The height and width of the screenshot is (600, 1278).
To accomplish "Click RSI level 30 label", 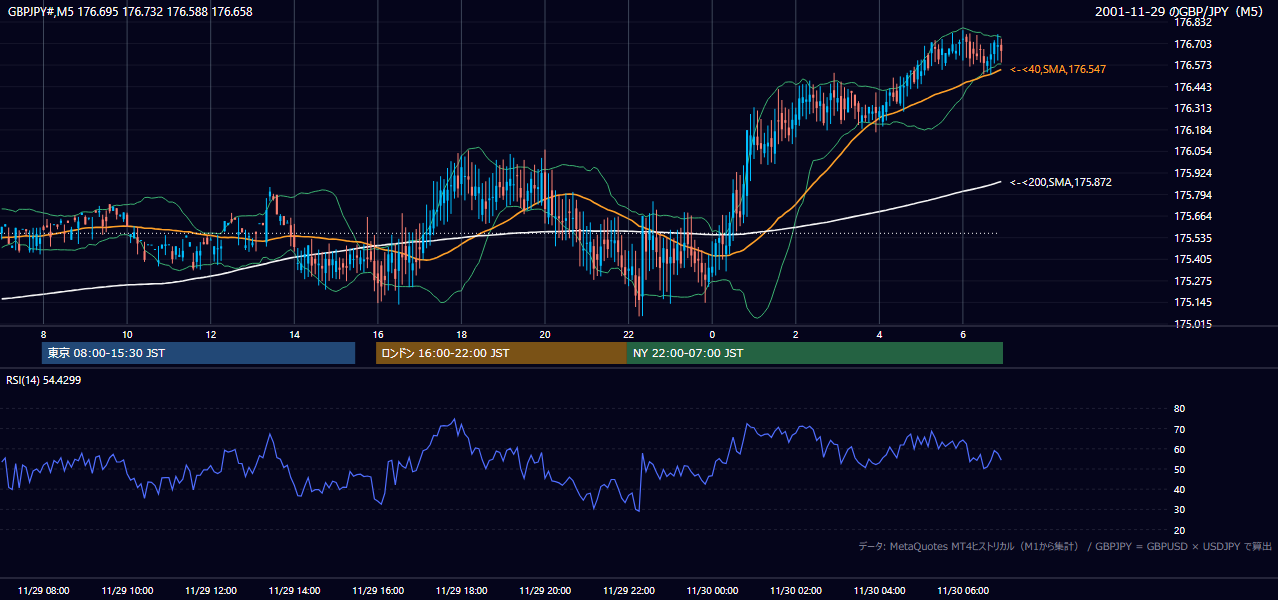I will coord(1179,510).
